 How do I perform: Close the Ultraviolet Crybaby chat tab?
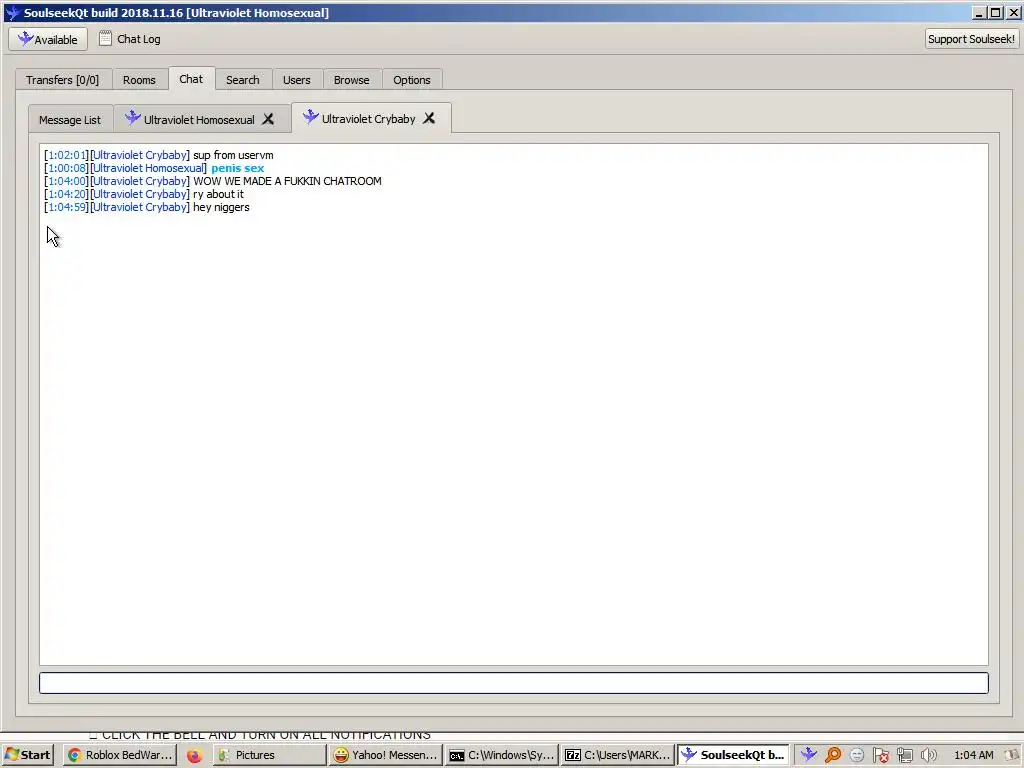(428, 118)
